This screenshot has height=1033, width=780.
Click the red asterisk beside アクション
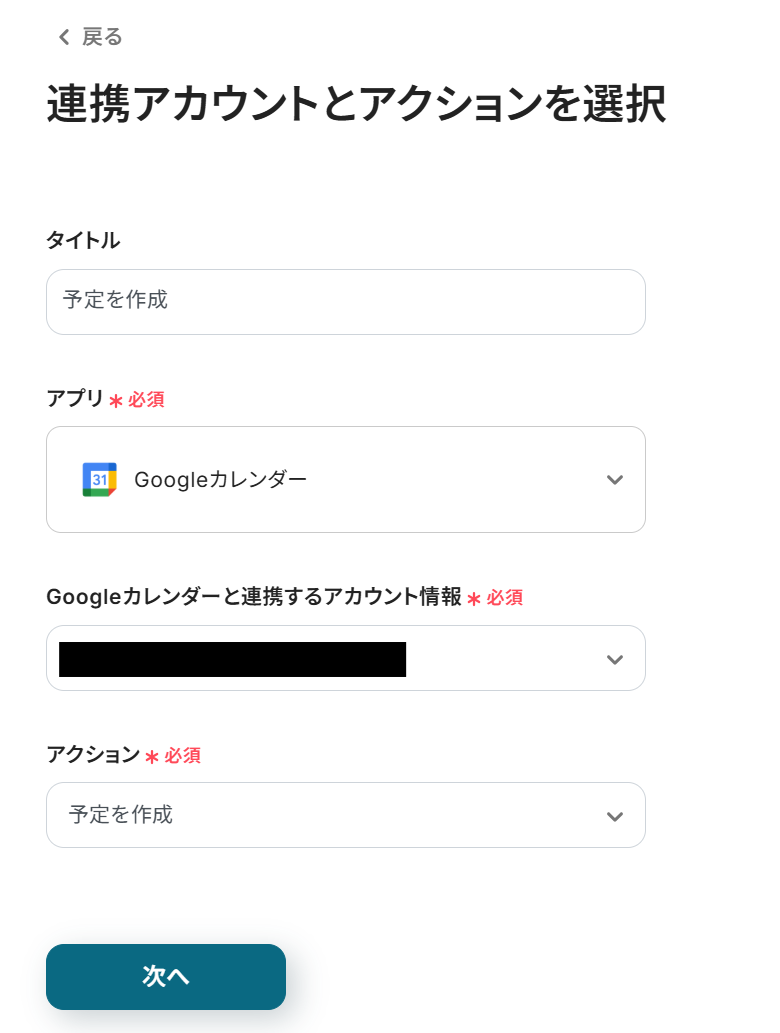152,757
